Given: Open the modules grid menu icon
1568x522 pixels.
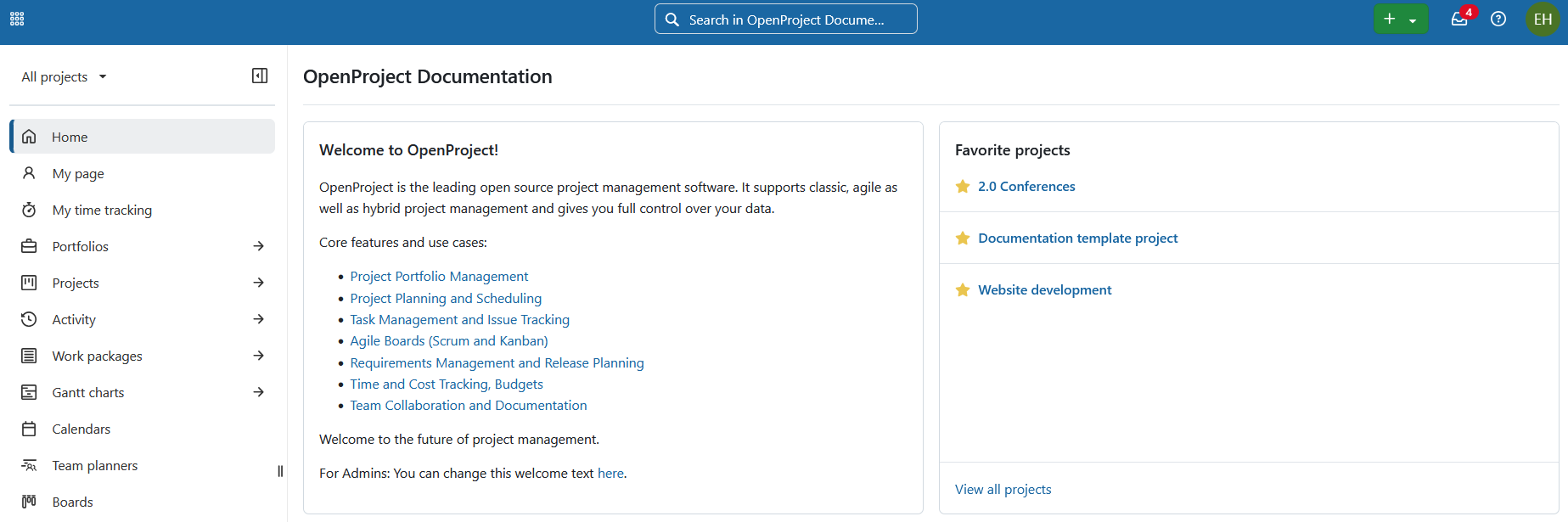Looking at the screenshot, I should tap(17, 19).
